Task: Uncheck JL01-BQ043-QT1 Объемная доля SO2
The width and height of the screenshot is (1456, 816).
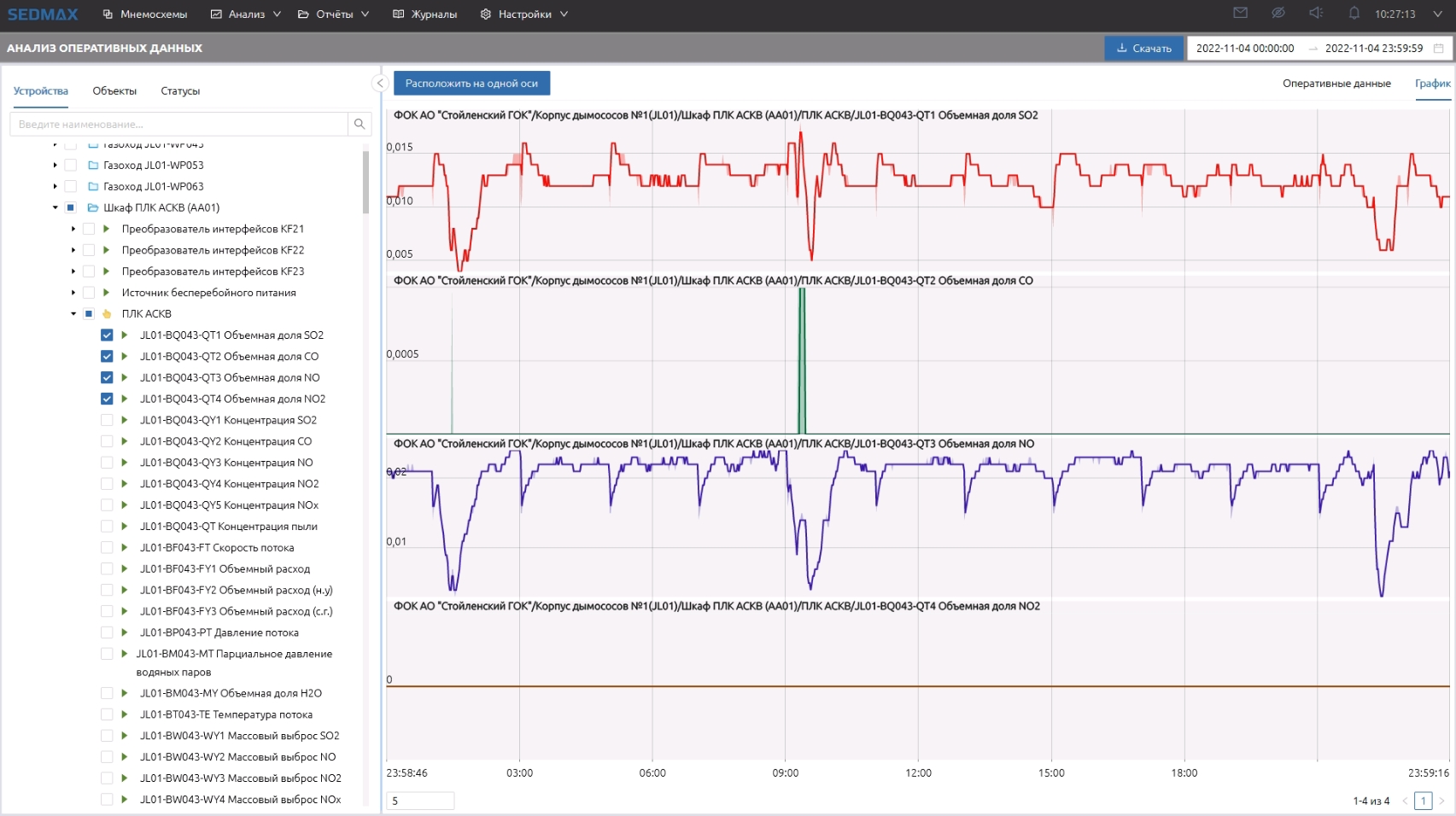Action: click(107, 335)
